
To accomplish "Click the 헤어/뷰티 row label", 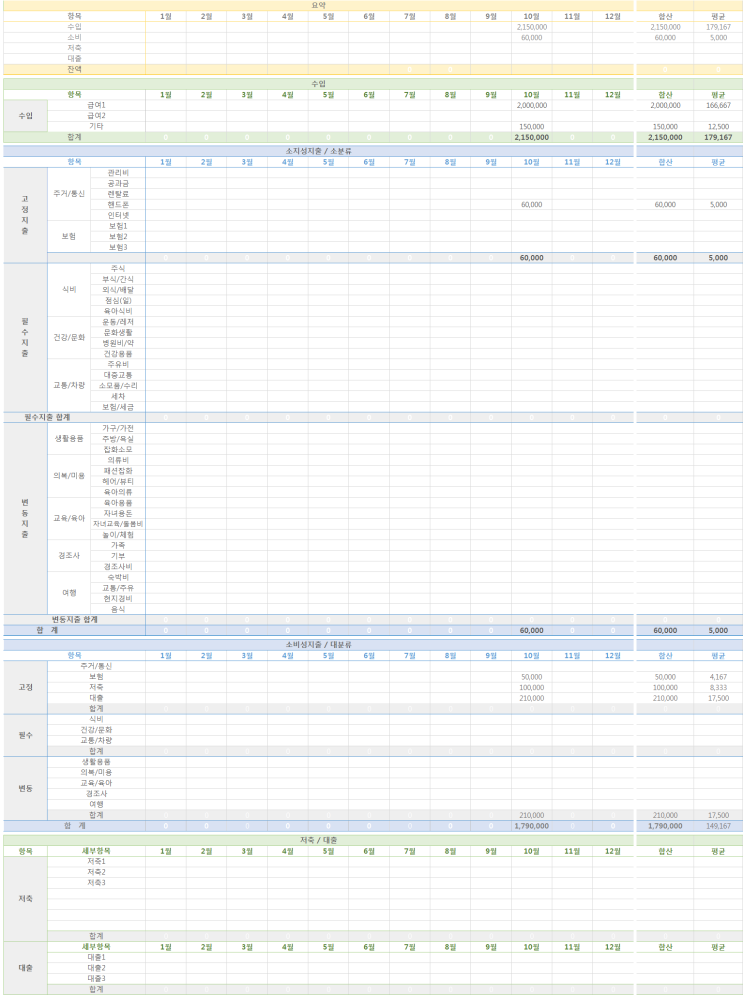I will point(118,482).
